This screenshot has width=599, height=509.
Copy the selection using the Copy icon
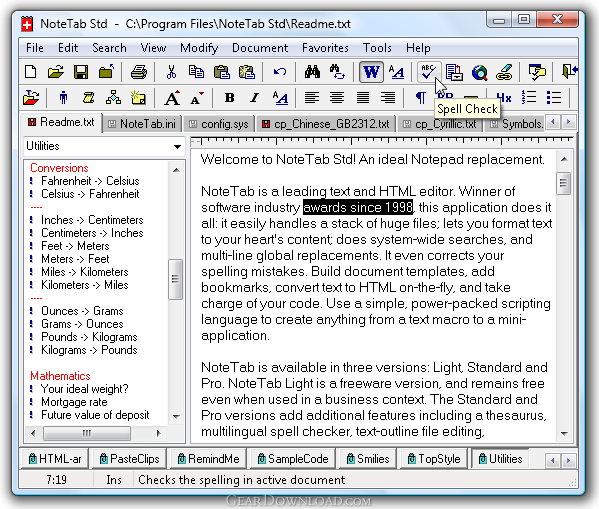[x=196, y=72]
